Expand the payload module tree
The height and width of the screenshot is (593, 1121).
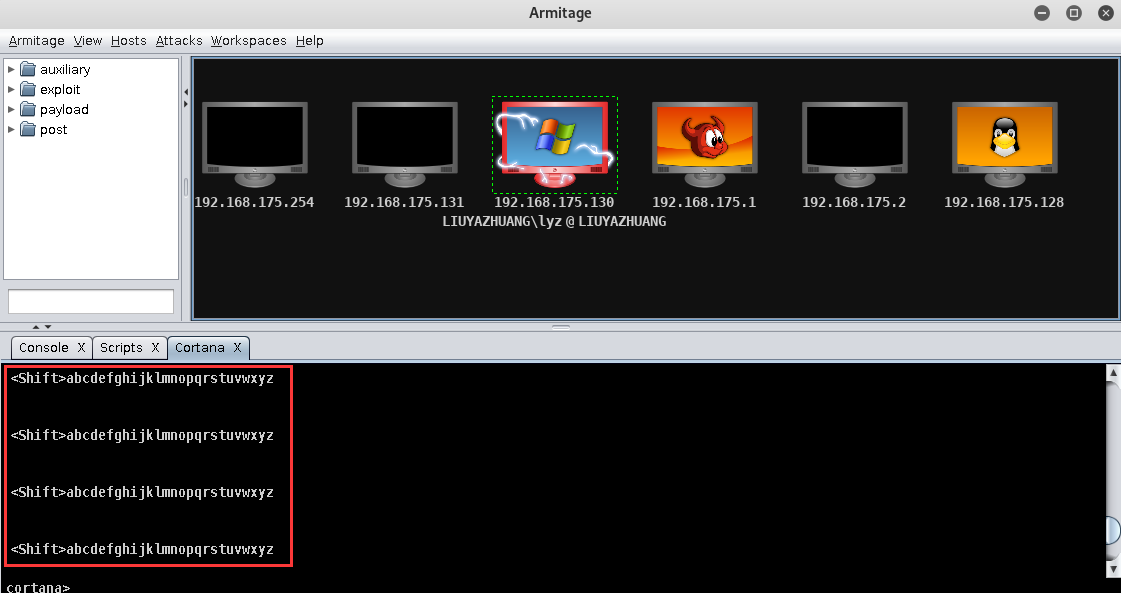tap(11, 109)
